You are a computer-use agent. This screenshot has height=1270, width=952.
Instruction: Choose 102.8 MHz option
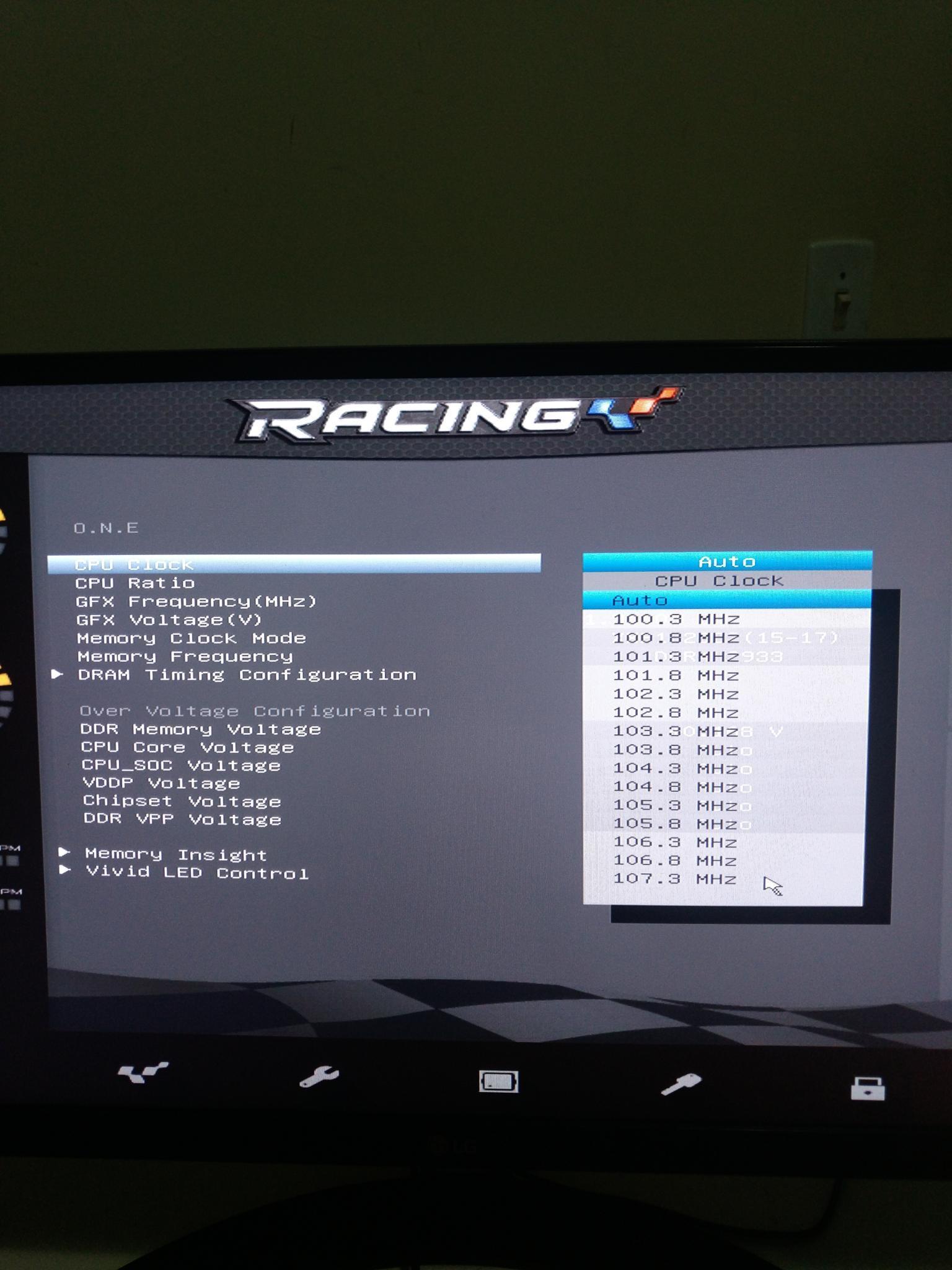click(725, 712)
